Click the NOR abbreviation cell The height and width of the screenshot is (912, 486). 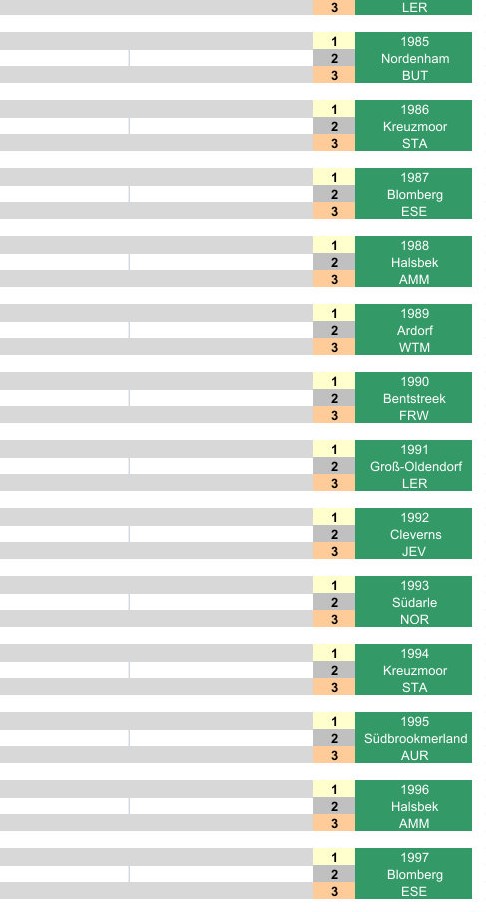click(x=413, y=619)
